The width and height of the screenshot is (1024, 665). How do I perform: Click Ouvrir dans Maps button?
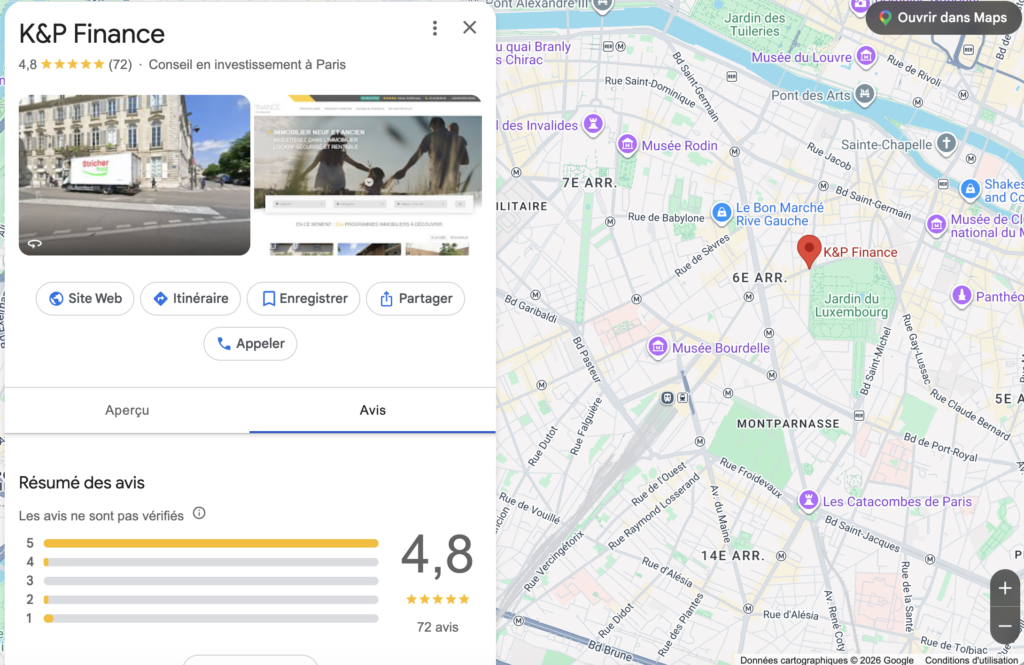943,18
